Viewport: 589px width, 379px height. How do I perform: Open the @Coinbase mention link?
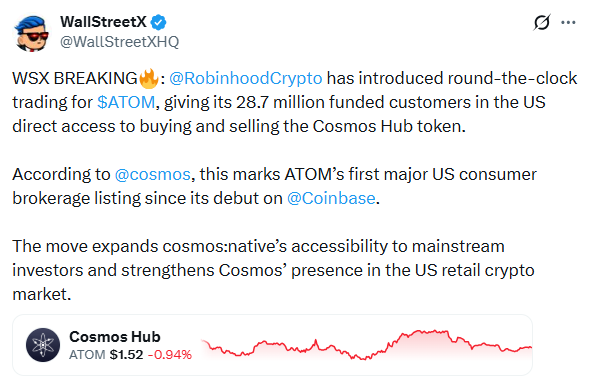(x=331, y=198)
